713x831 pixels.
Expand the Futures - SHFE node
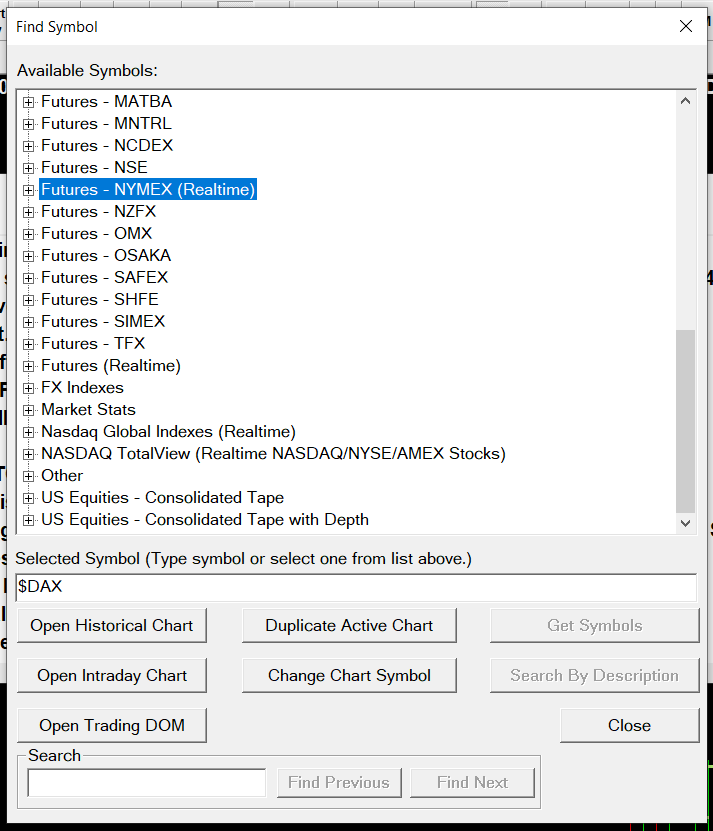coord(29,300)
